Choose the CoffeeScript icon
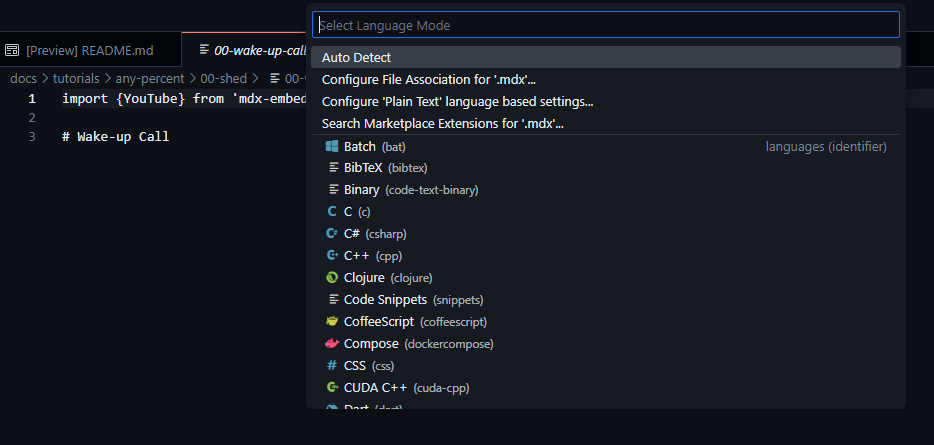This screenshot has width=934, height=445. 332,322
